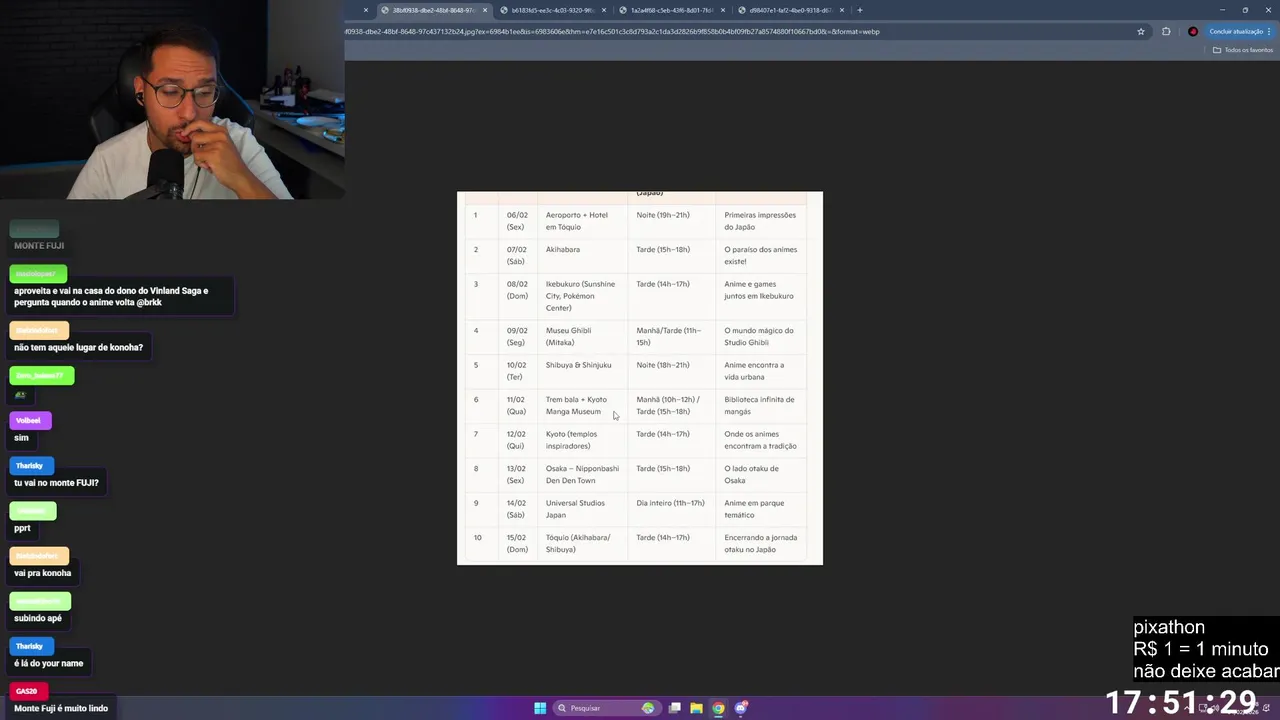The image size is (1280, 720).
Task: Bookmark this page with the star icon
Action: (1140, 31)
